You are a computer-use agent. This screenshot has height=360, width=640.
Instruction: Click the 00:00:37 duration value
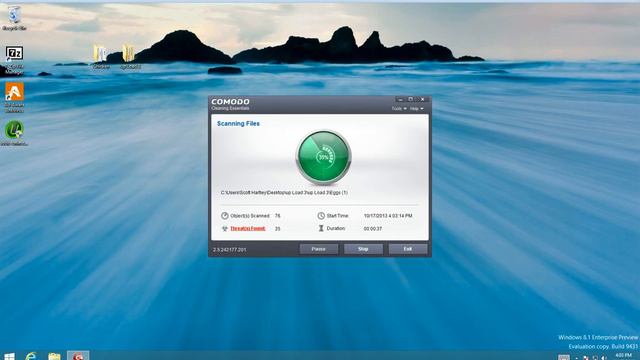coord(373,229)
